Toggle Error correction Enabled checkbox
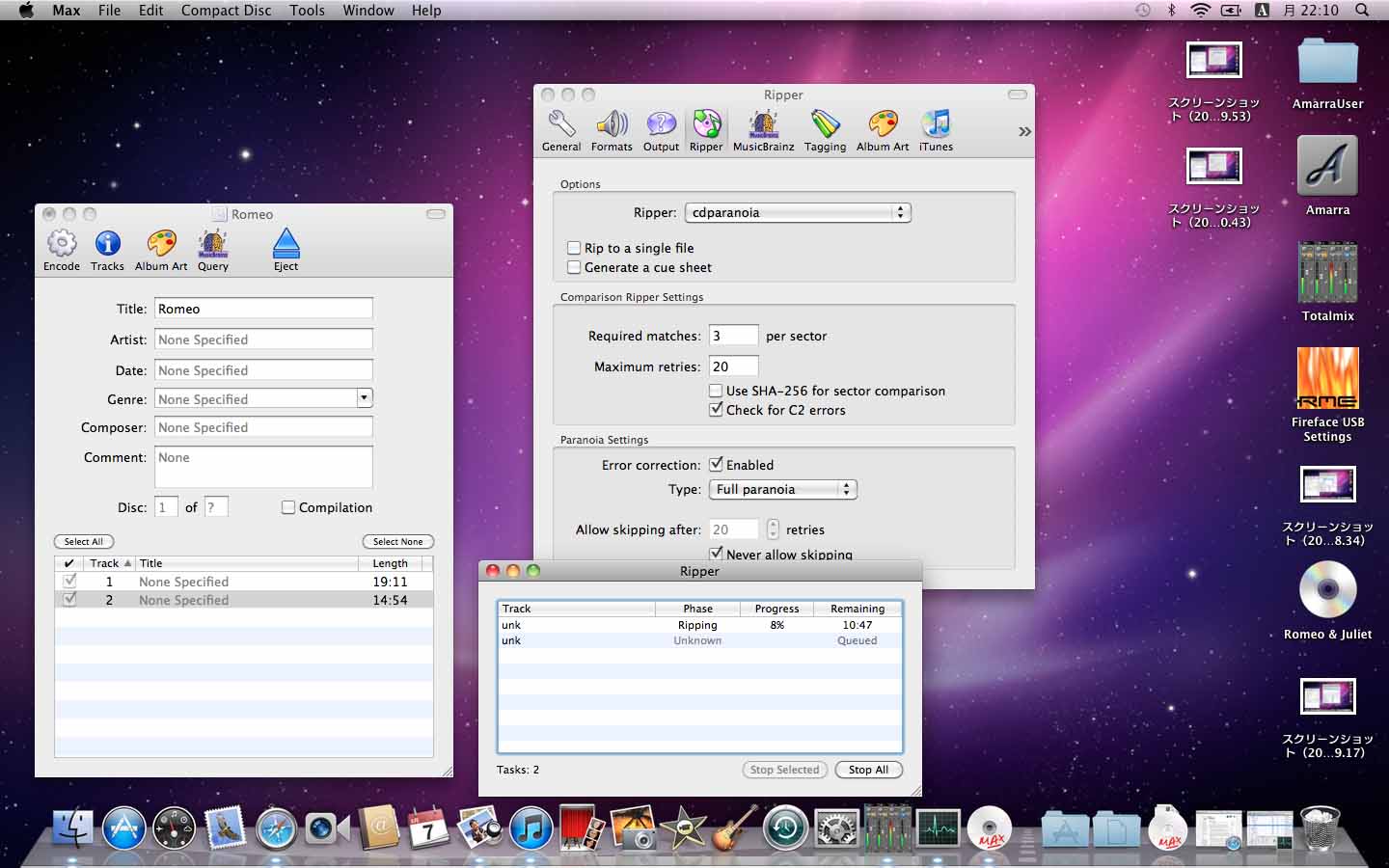The height and width of the screenshot is (868, 1389). point(716,464)
